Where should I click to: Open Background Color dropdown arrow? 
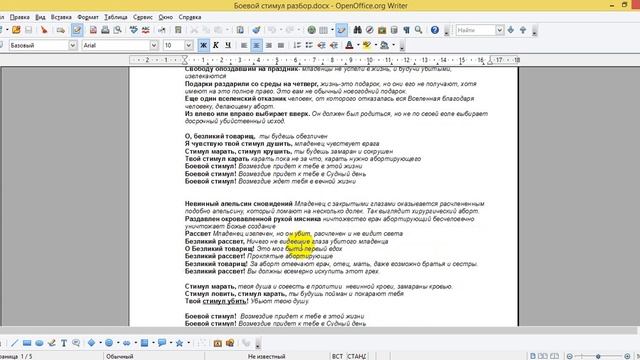393,45
